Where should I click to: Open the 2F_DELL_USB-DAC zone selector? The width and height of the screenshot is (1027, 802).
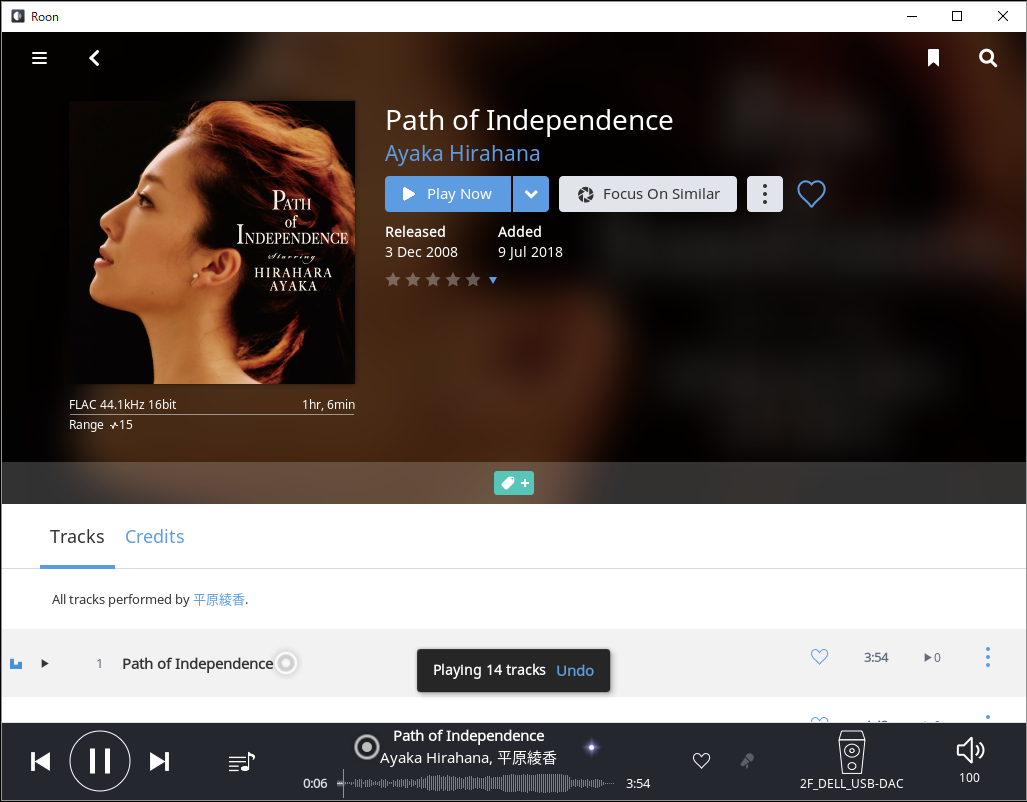pos(851,761)
